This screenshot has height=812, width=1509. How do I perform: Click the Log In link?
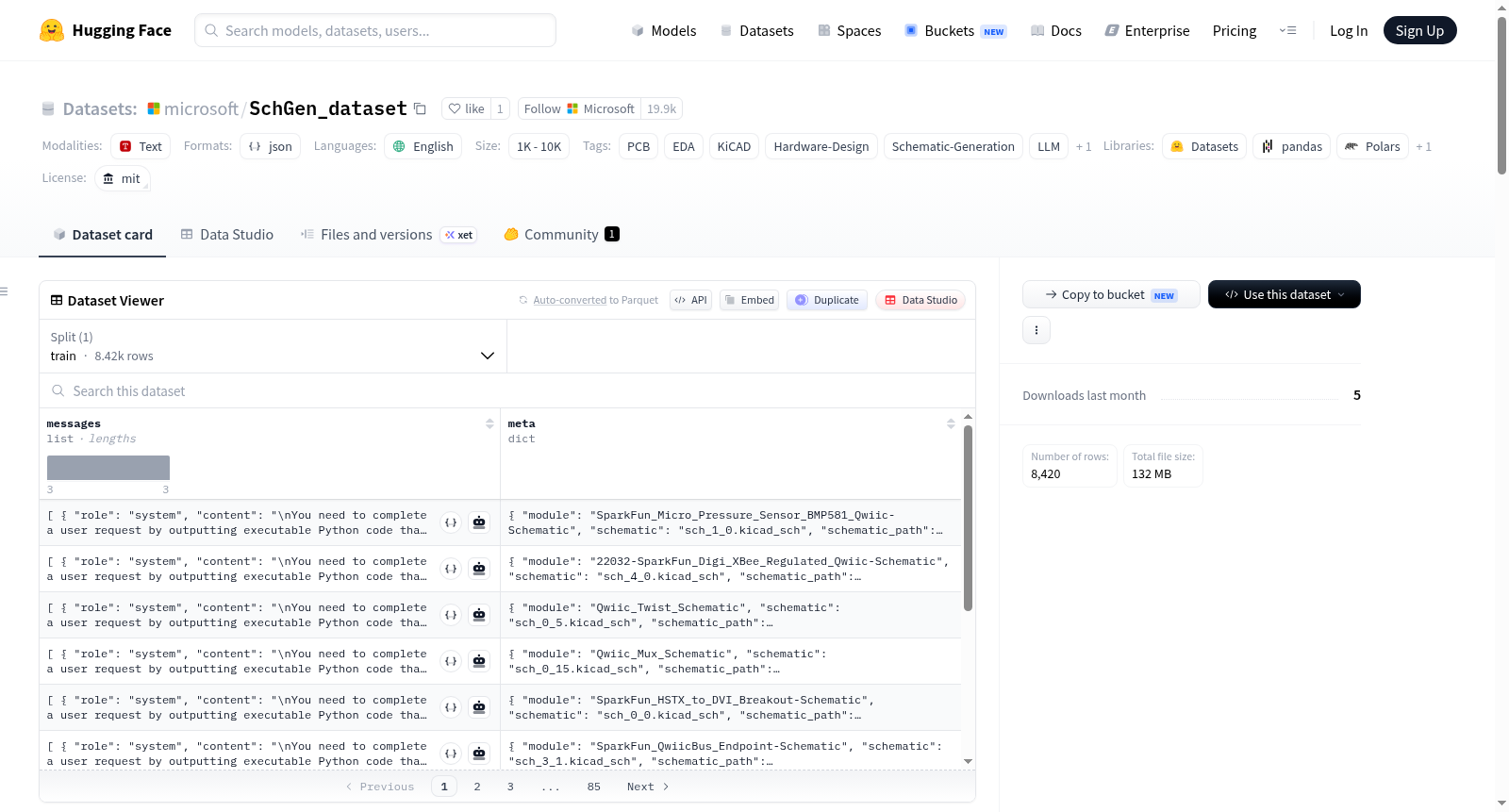click(x=1349, y=30)
